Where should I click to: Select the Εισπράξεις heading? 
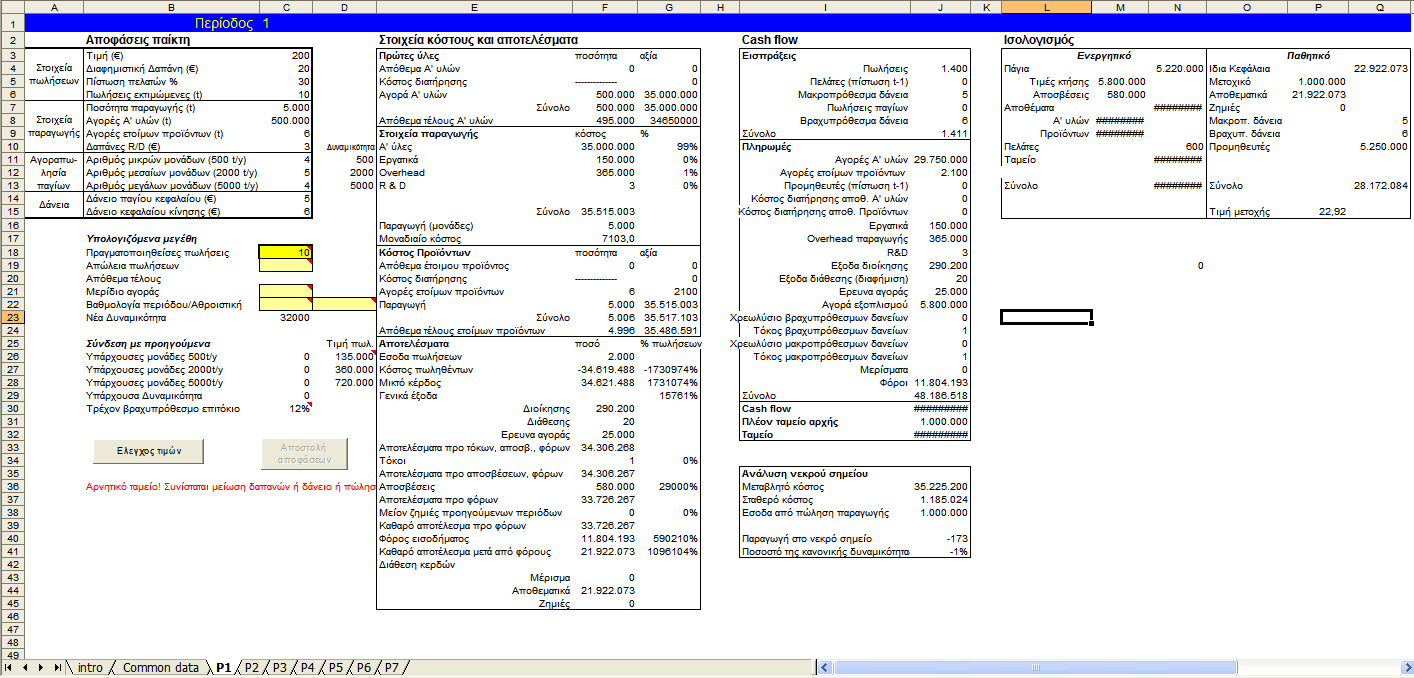coord(768,55)
